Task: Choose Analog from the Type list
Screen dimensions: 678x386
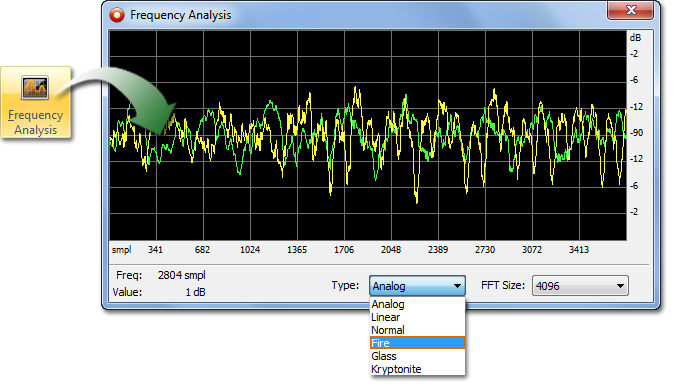Action: [x=417, y=304]
